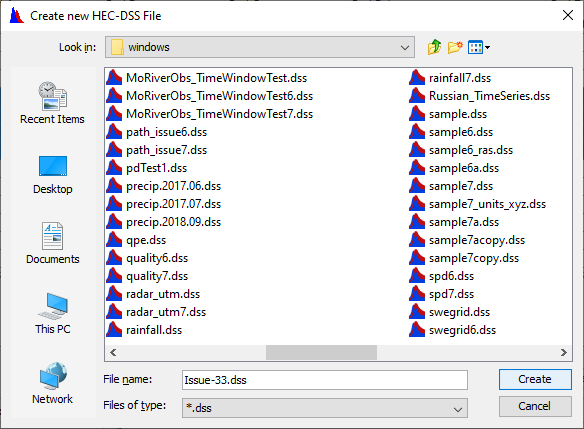Jump to Desktop location

pyautogui.click(x=53, y=175)
